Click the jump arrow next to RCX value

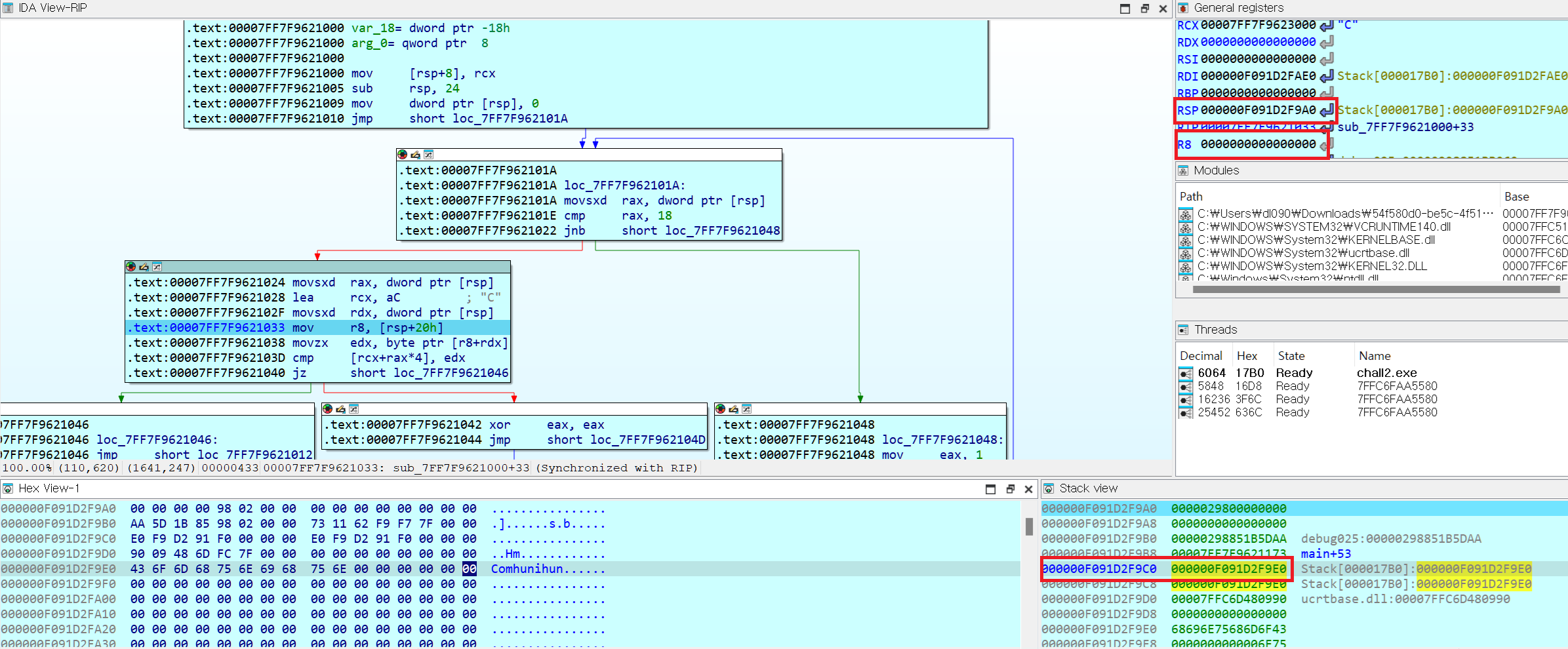pyautogui.click(x=1327, y=26)
